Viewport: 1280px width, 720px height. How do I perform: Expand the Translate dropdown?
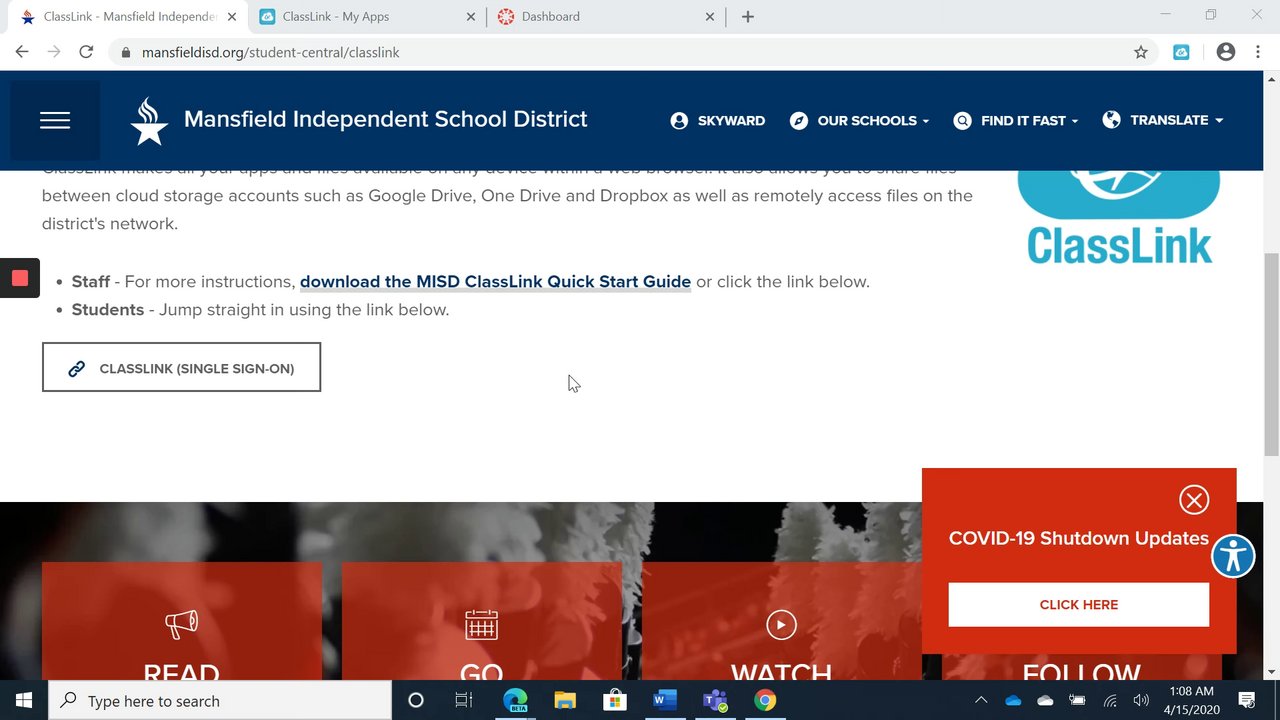pos(1162,120)
